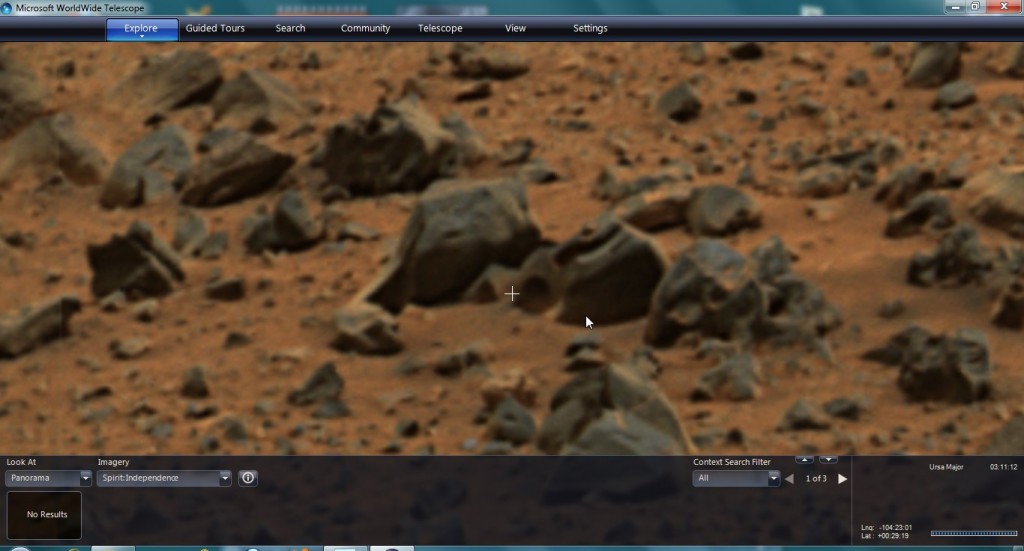The width and height of the screenshot is (1024, 551).
Task: Click the No Results thumbnail box
Action: 46,514
